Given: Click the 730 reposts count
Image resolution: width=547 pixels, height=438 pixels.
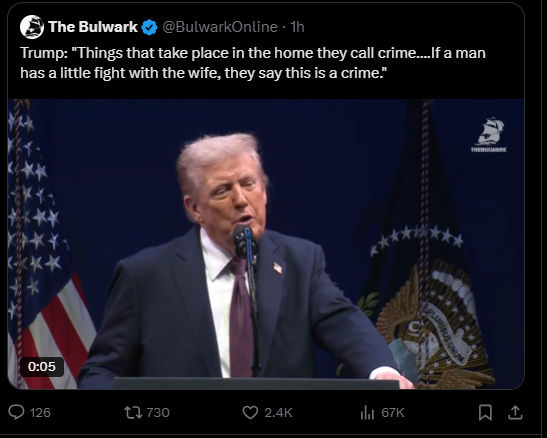Looking at the screenshot, I should click(x=158, y=413).
